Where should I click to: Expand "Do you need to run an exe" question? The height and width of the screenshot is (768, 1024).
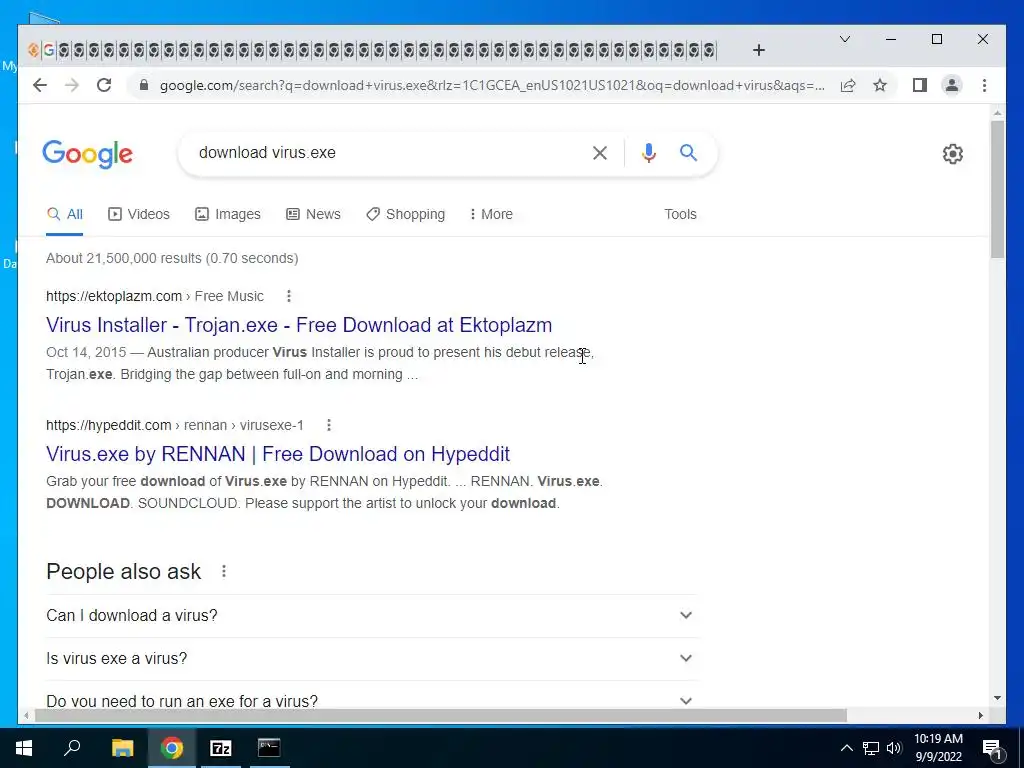pos(371,697)
